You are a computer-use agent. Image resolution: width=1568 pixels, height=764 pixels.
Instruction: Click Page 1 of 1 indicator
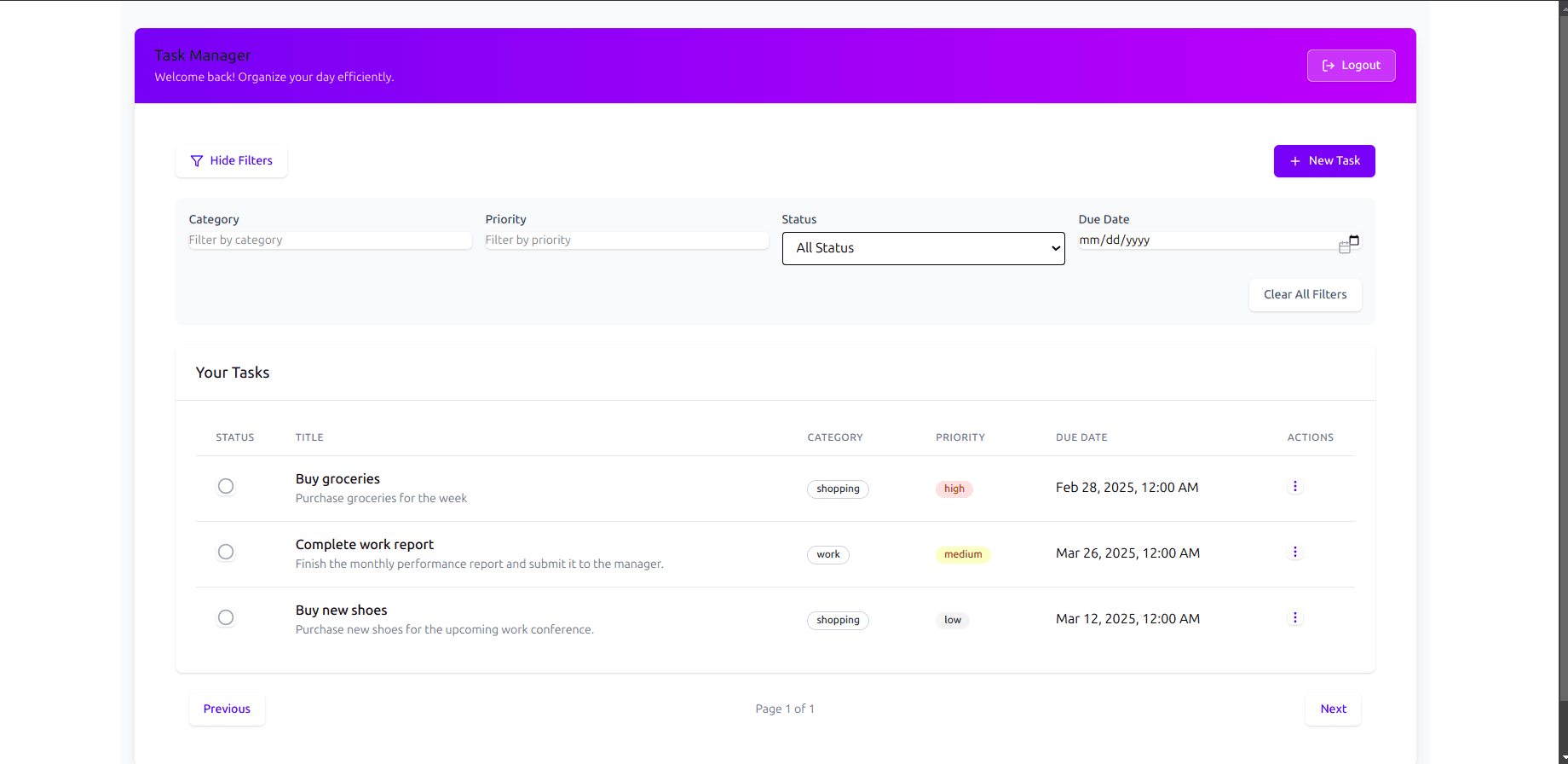[x=785, y=709]
